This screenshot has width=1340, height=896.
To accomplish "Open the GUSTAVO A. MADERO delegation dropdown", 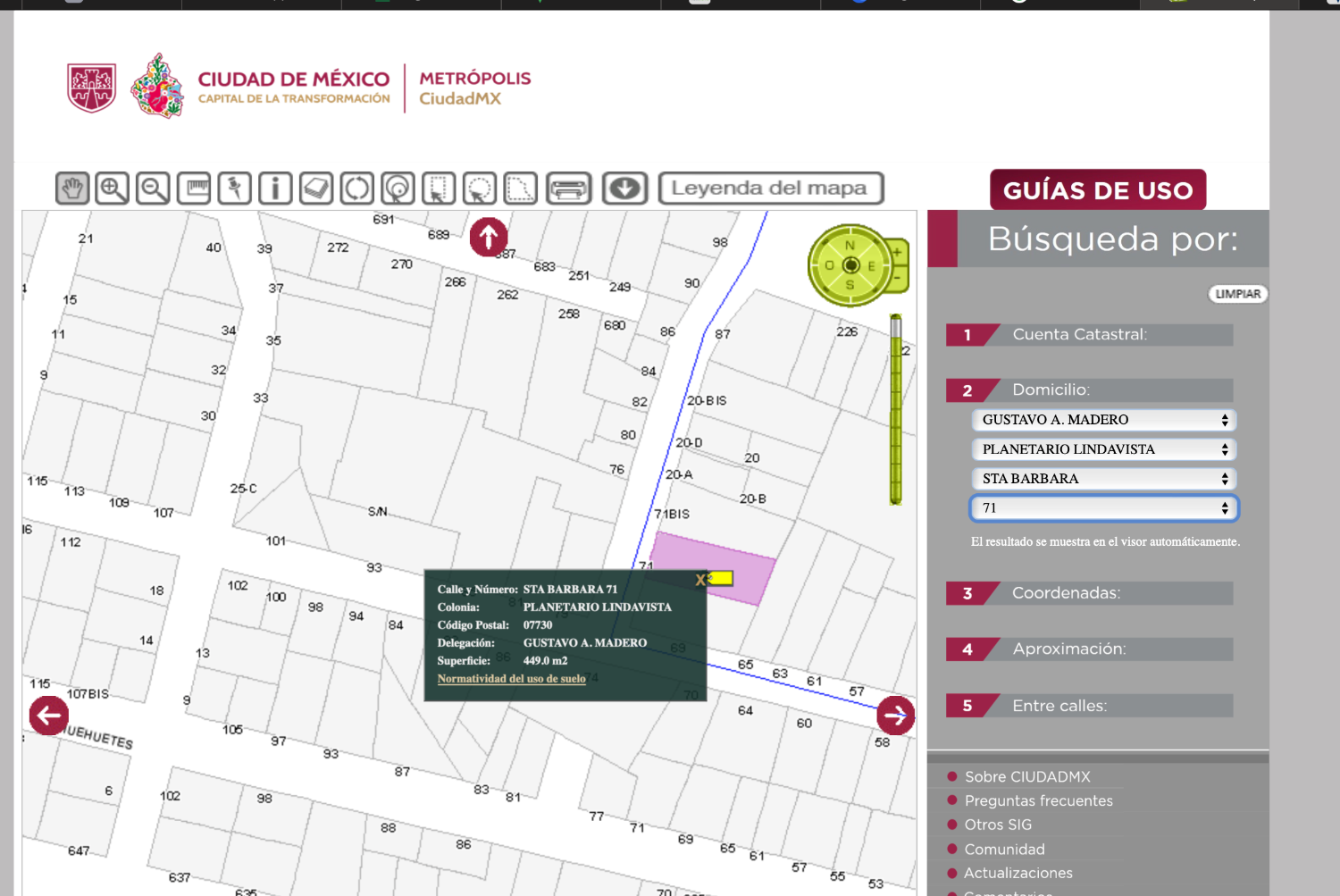I will pyautogui.click(x=1103, y=420).
